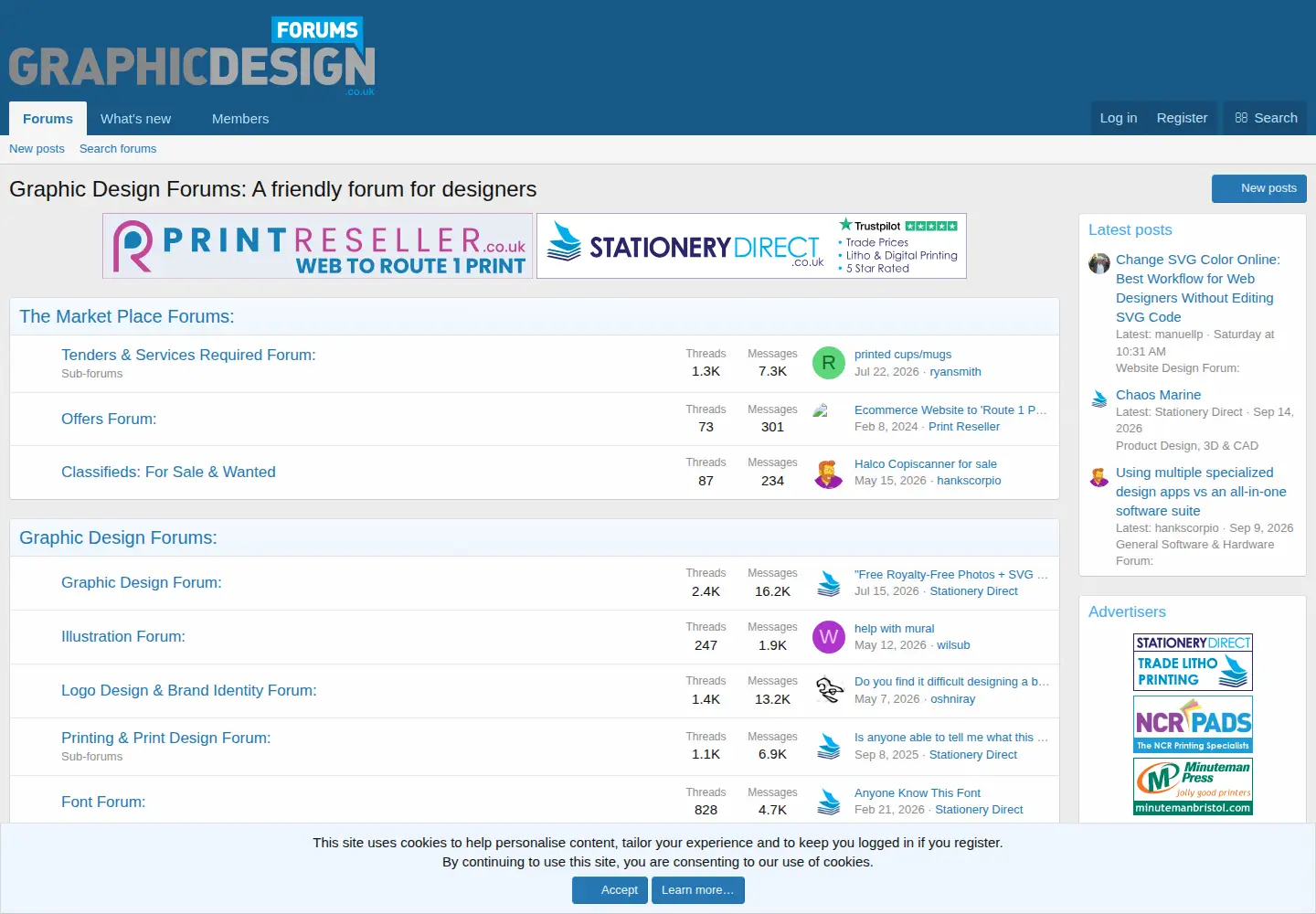Open the Font Forum link
1316x914 pixels.
103,802
